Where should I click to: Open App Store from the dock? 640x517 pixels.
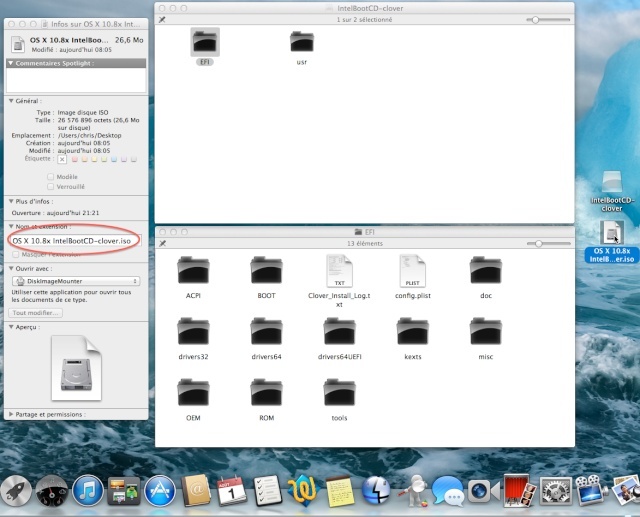pyautogui.click(x=160, y=491)
